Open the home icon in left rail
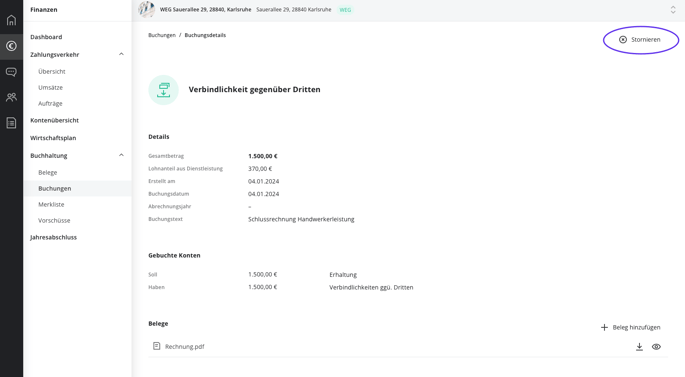 [11, 20]
